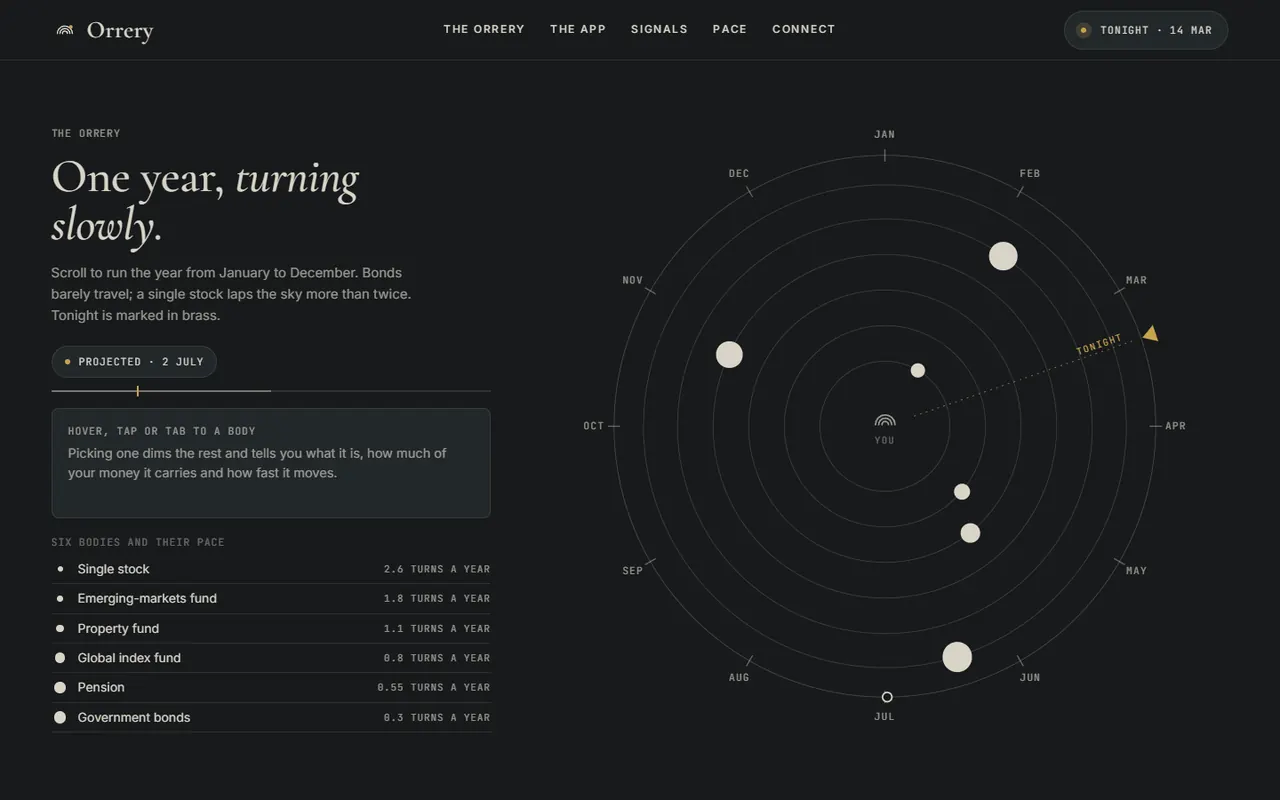
Task: Select the Single stock row
Action: [271, 569]
